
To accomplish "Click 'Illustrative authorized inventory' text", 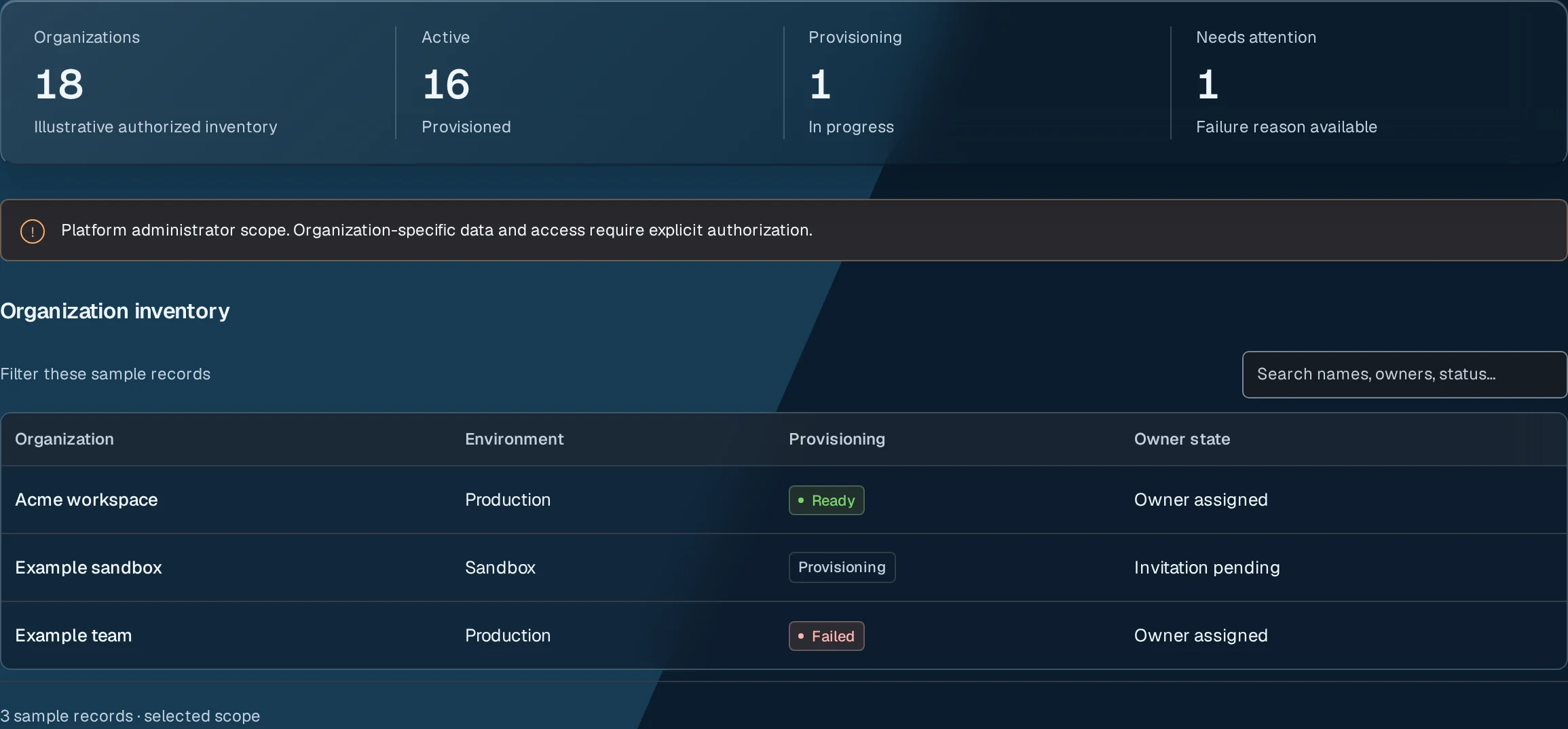I will click(x=155, y=127).
